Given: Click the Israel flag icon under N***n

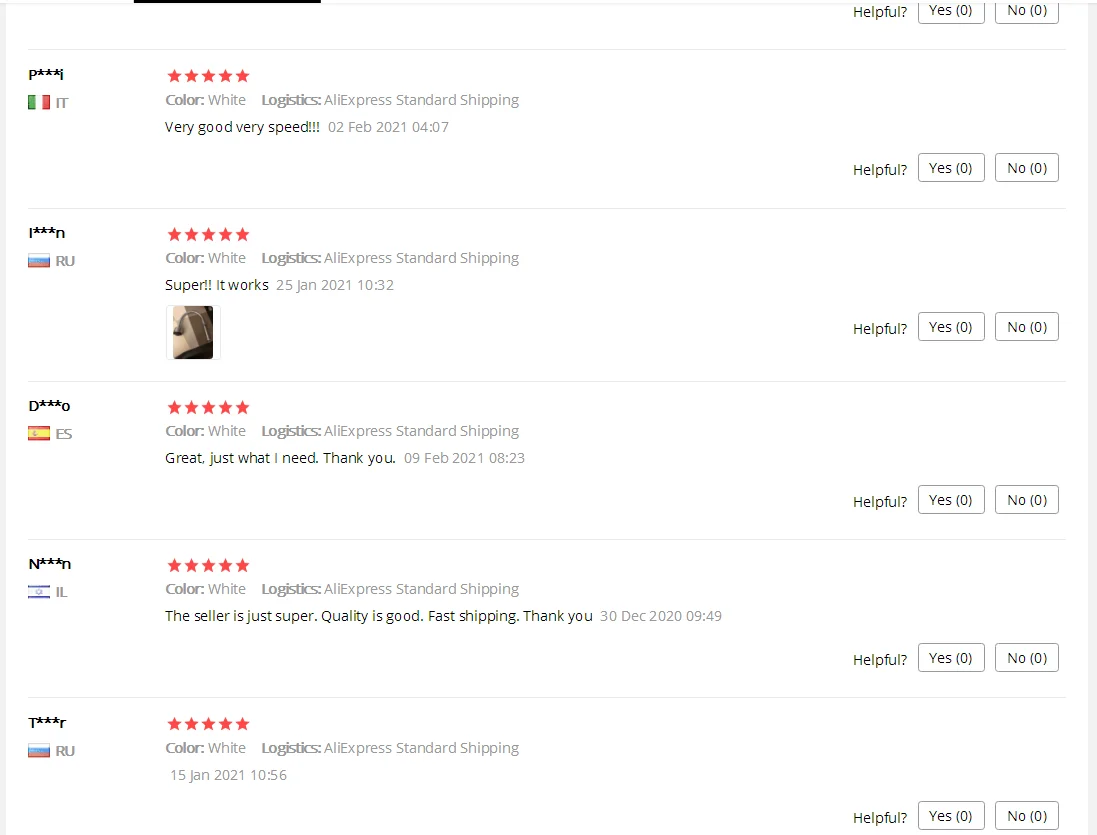Looking at the screenshot, I should [39, 592].
